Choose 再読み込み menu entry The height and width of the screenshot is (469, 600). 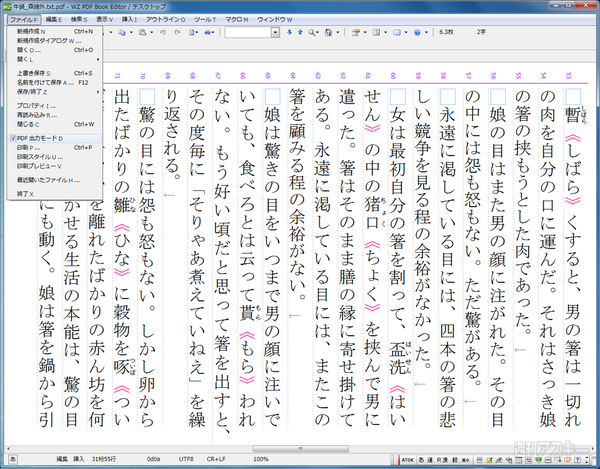pos(55,115)
